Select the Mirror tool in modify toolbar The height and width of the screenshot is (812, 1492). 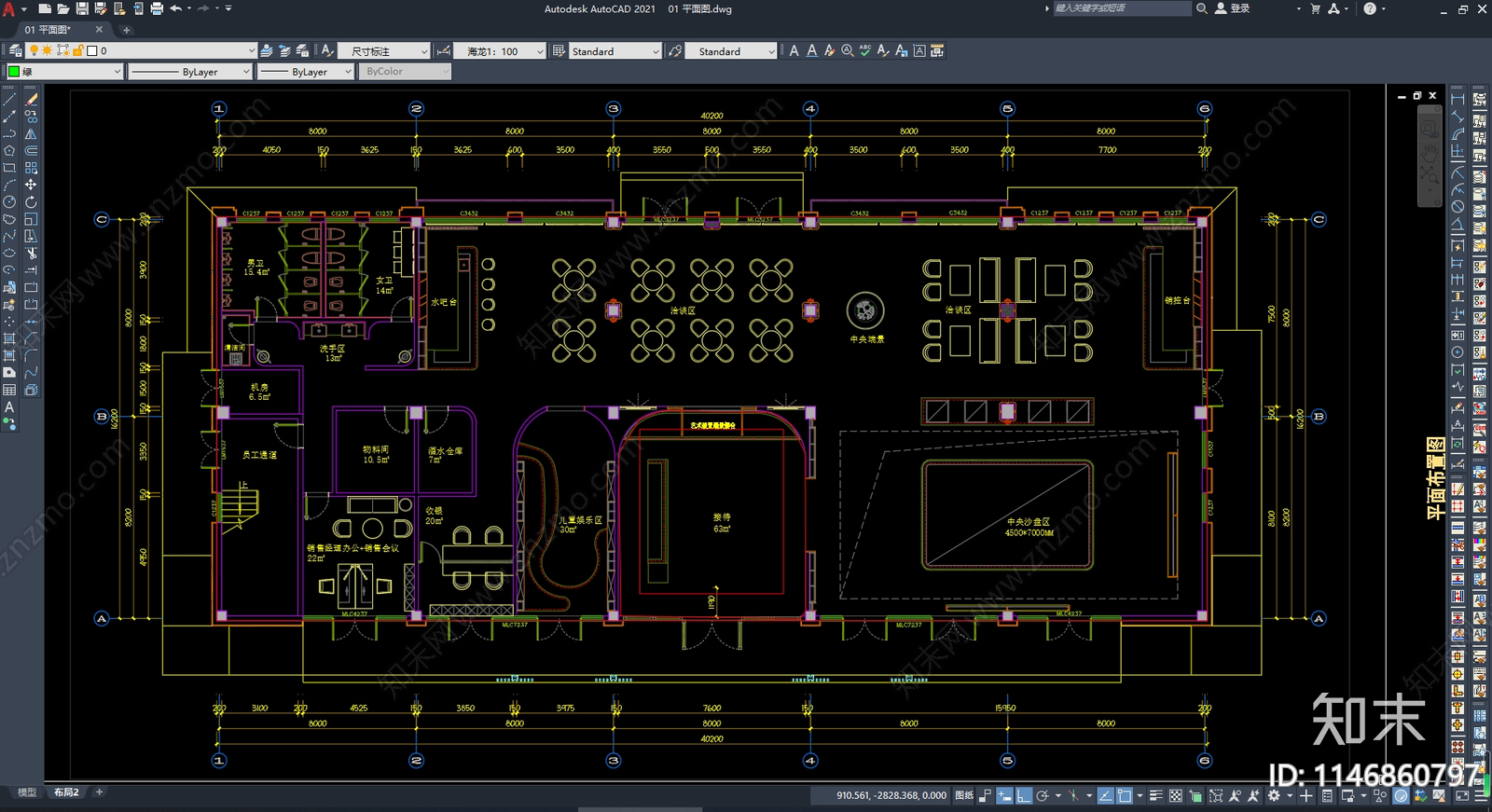(x=31, y=133)
